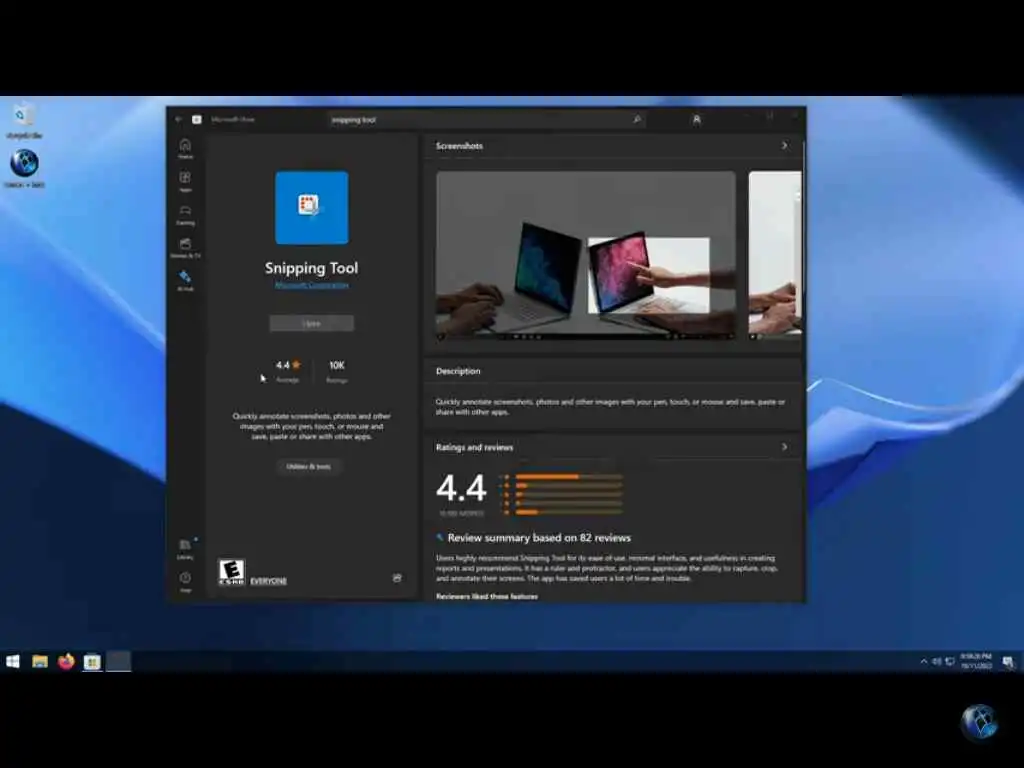
Task: Click the ESRB Everyone rating badge
Action: pos(231,572)
